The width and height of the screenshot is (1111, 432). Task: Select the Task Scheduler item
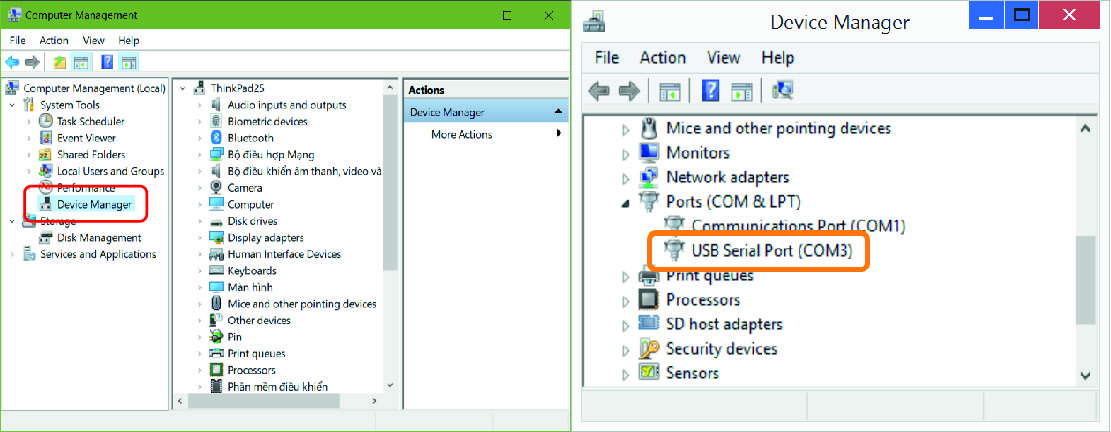(90, 121)
